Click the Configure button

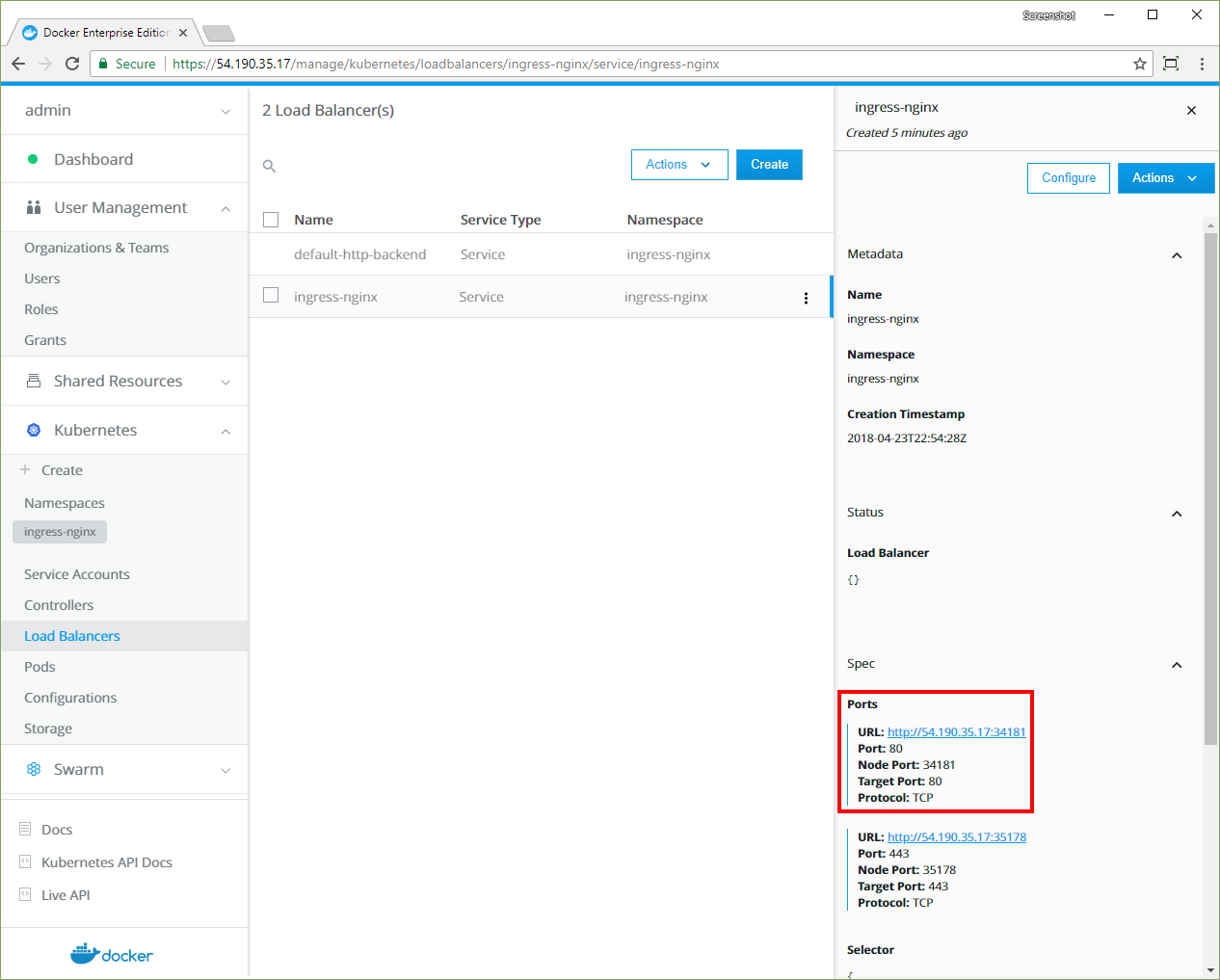1068,178
